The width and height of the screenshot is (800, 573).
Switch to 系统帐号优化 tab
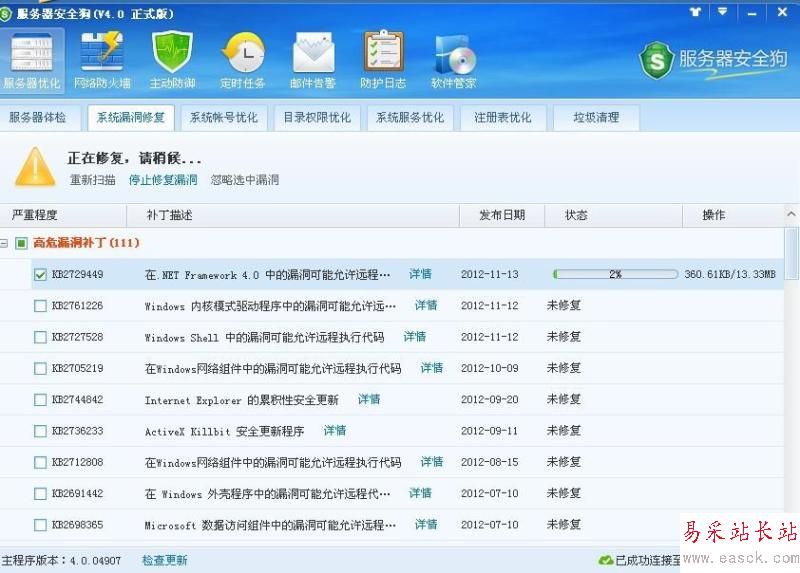click(224, 118)
